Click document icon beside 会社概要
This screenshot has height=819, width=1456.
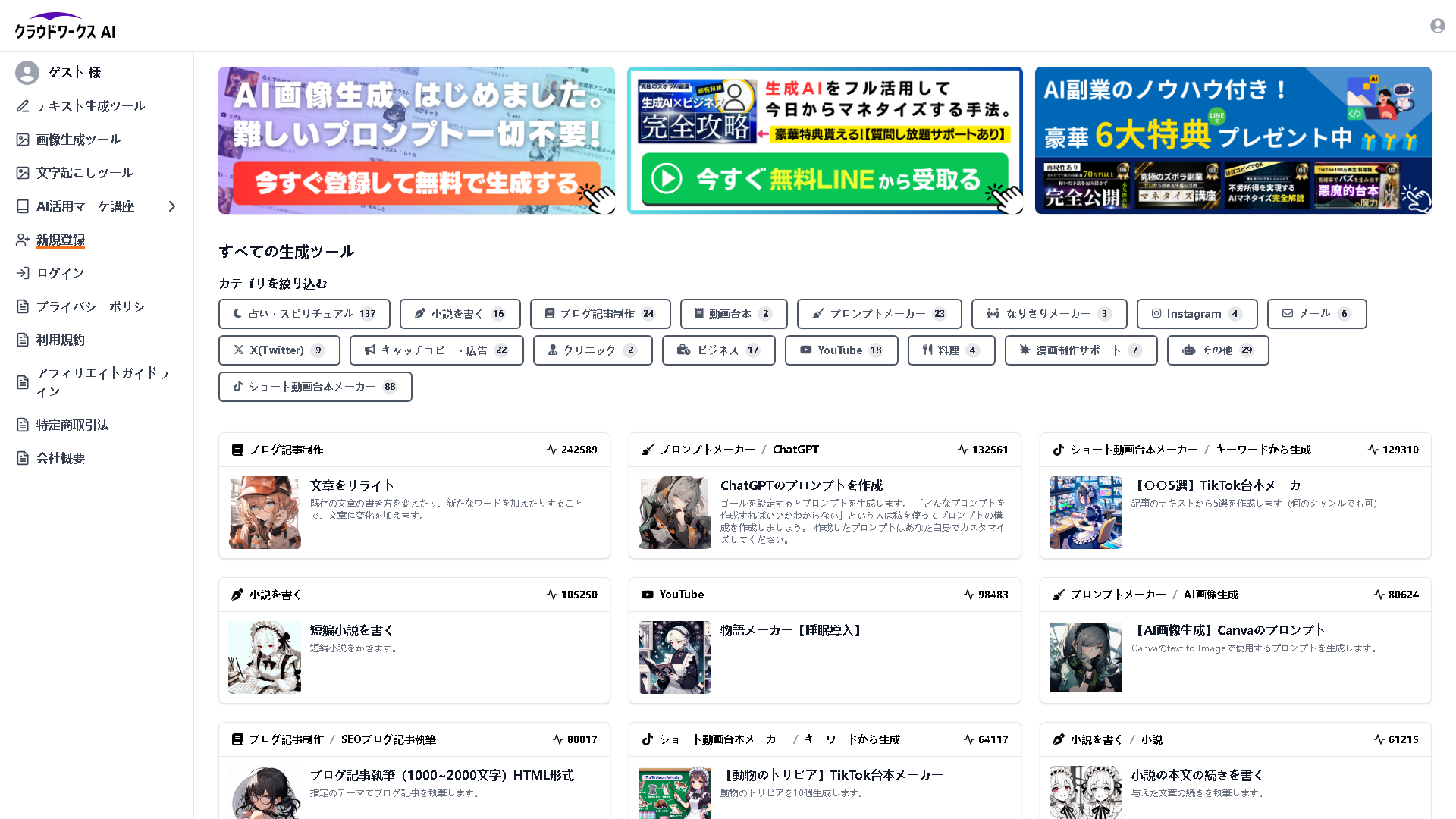pyautogui.click(x=23, y=458)
